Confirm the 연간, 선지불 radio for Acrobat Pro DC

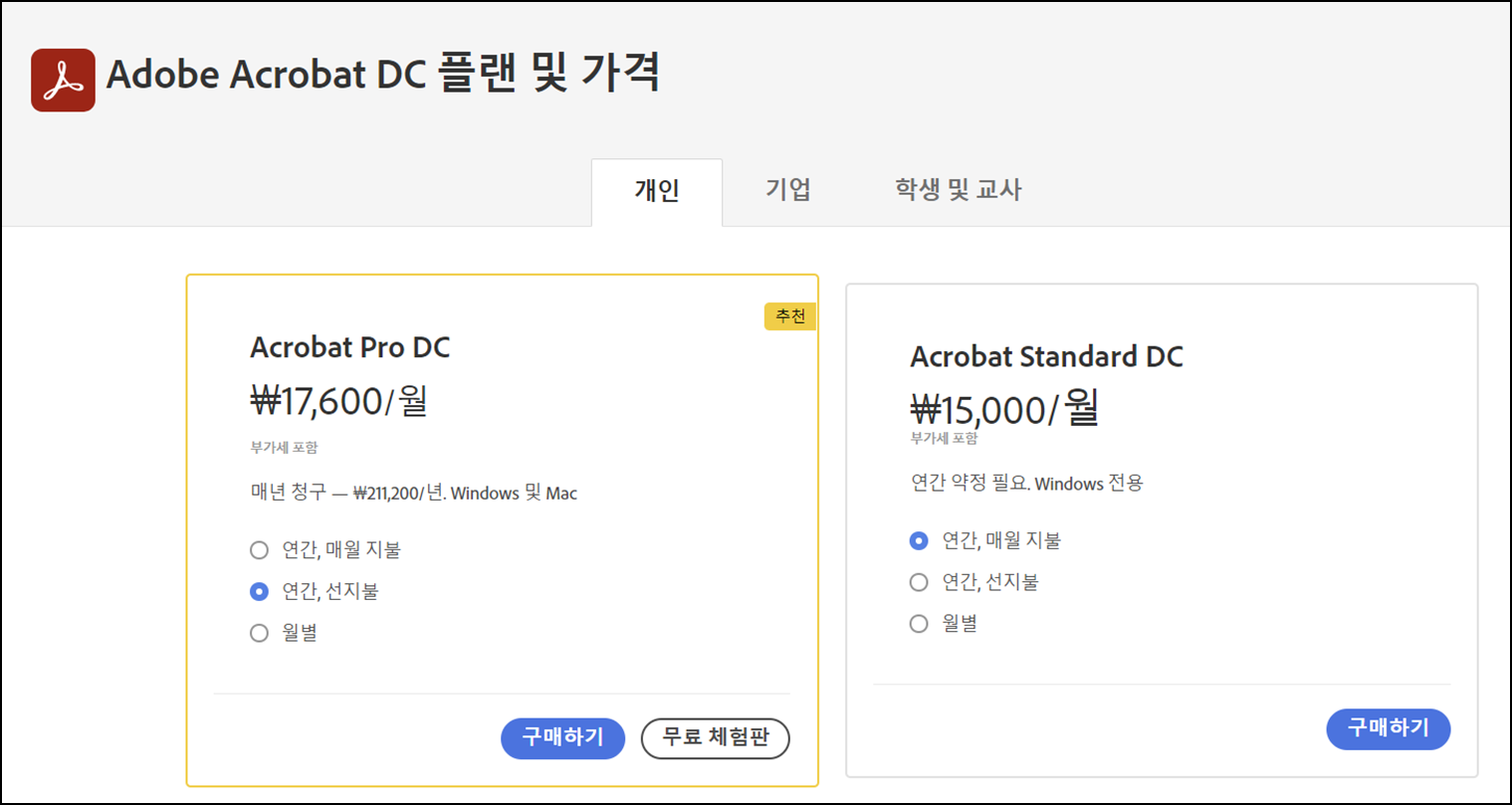(259, 591)
